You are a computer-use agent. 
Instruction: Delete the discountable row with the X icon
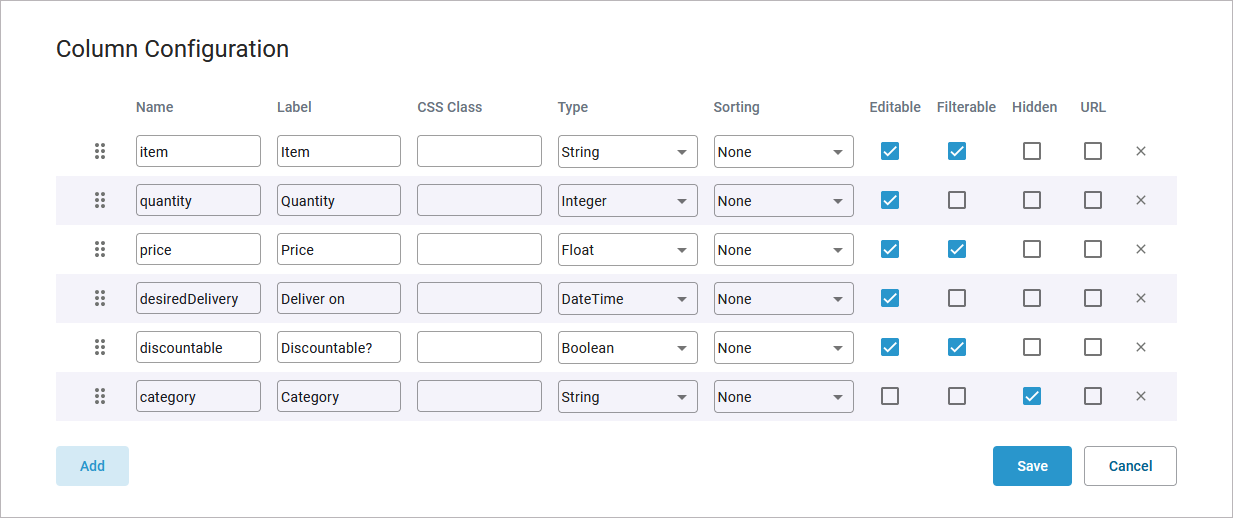1141,347
